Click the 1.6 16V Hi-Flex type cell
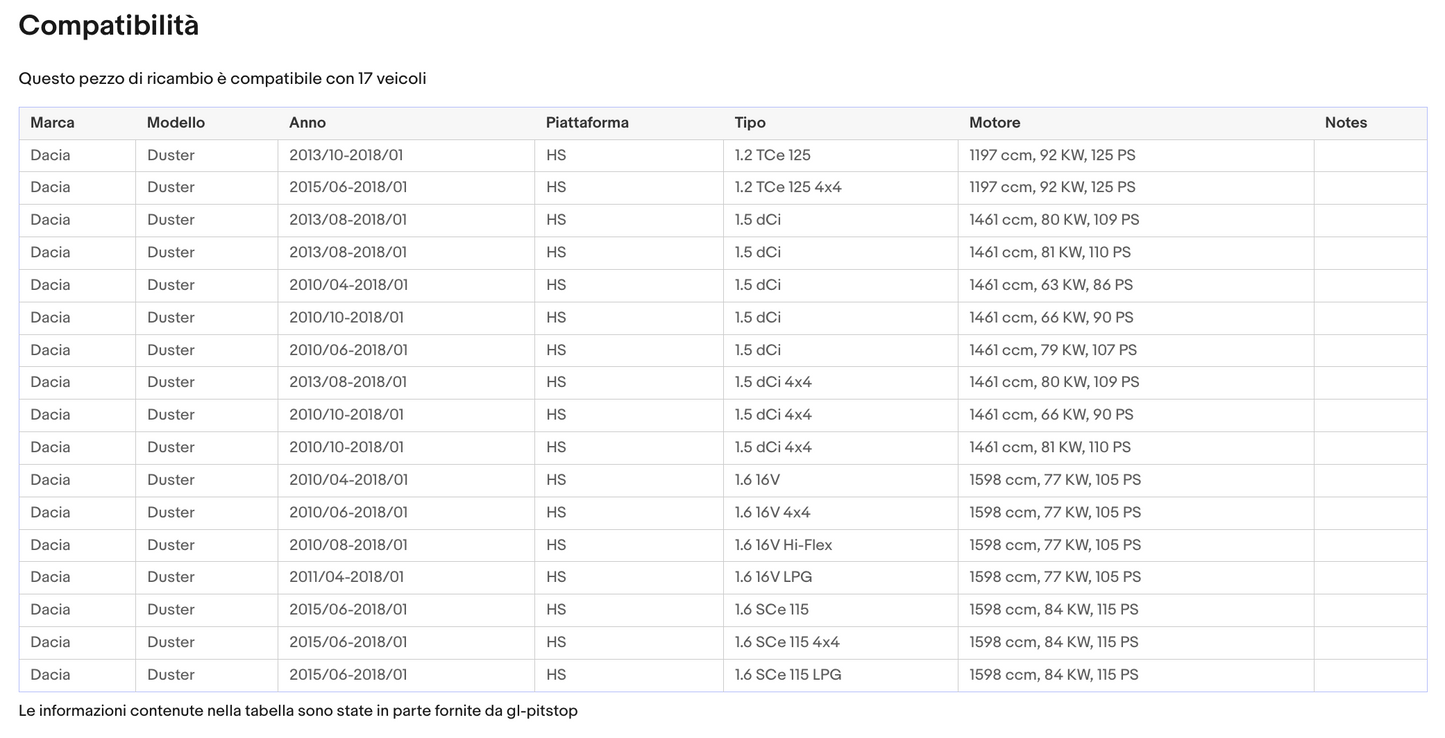Image resolution: width=1445 pixels, height=738 pixels. click(841, 545)
